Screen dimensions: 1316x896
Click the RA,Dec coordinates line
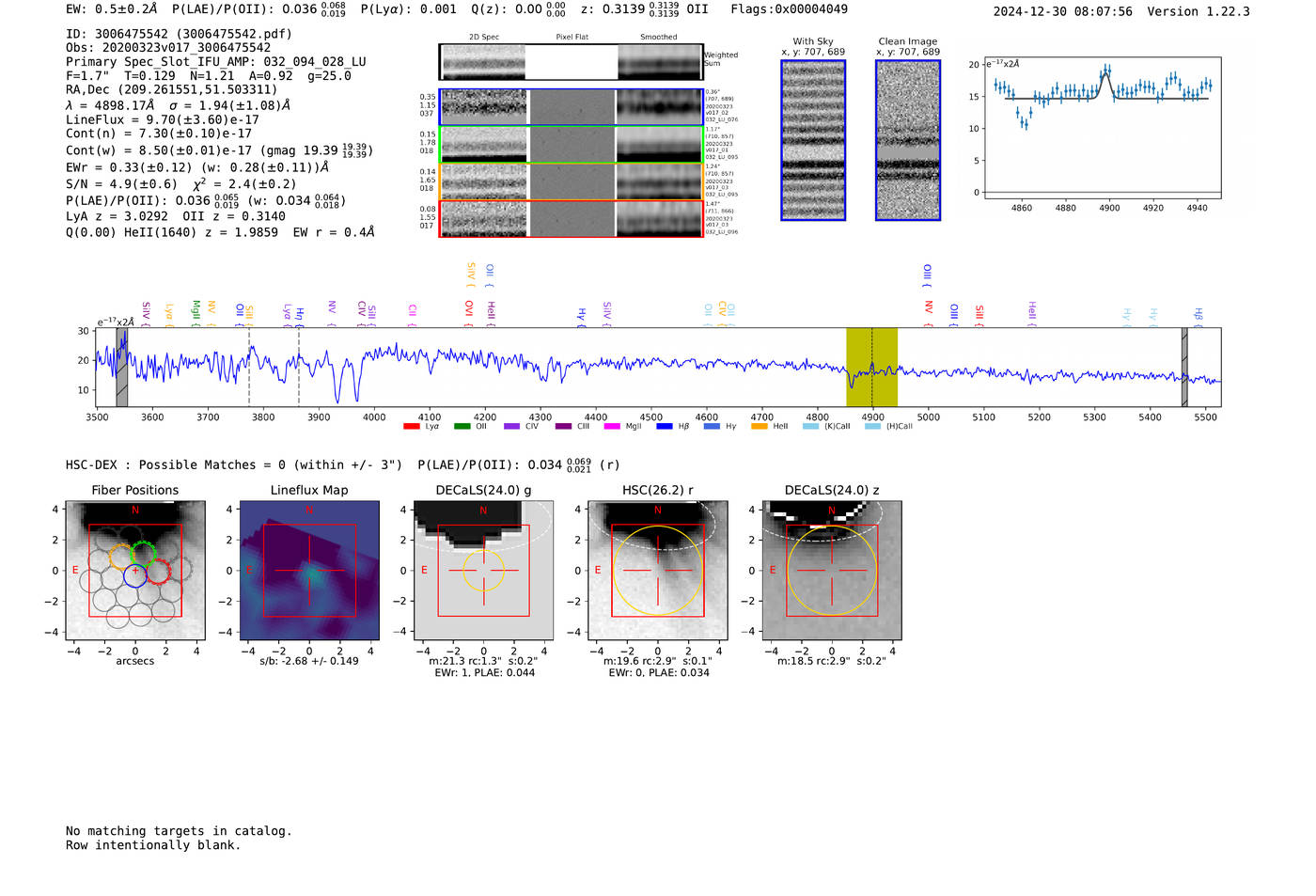[172, 90]
